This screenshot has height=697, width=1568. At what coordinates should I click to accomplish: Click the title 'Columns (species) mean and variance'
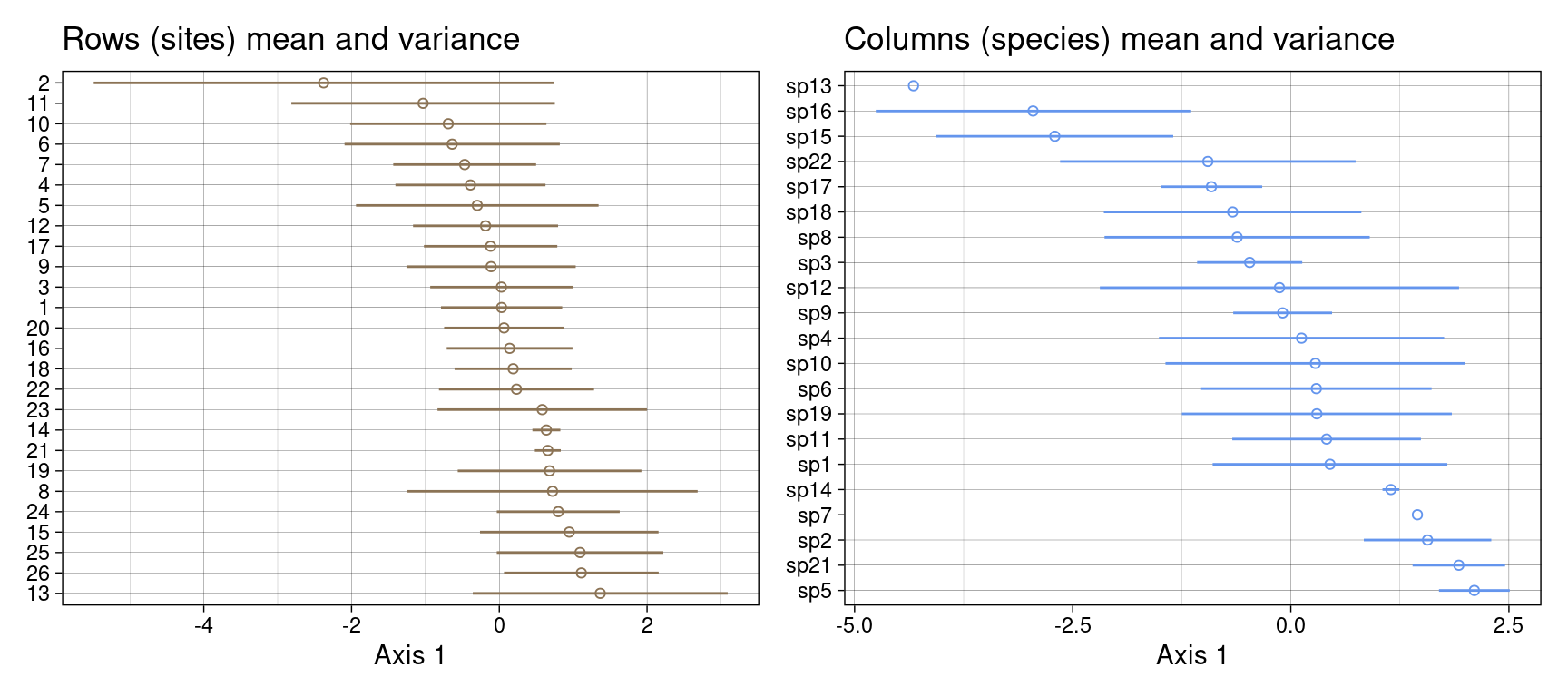click(x=1118, y=40)
